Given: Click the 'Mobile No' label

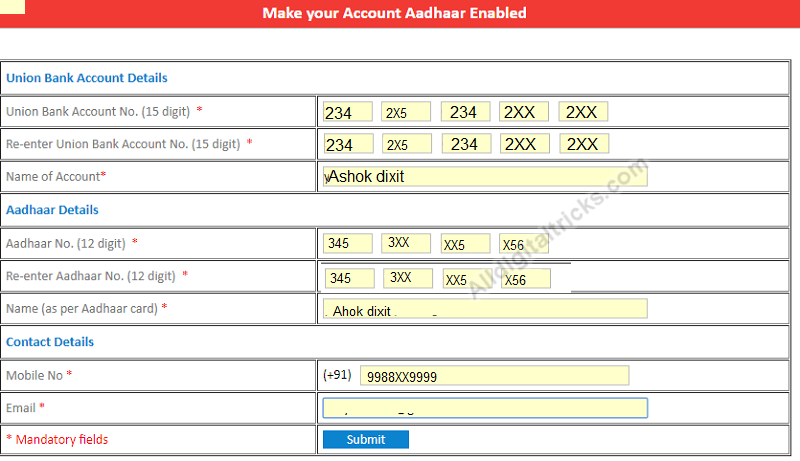Looking at the screenshot, I should tap(34, 376).
